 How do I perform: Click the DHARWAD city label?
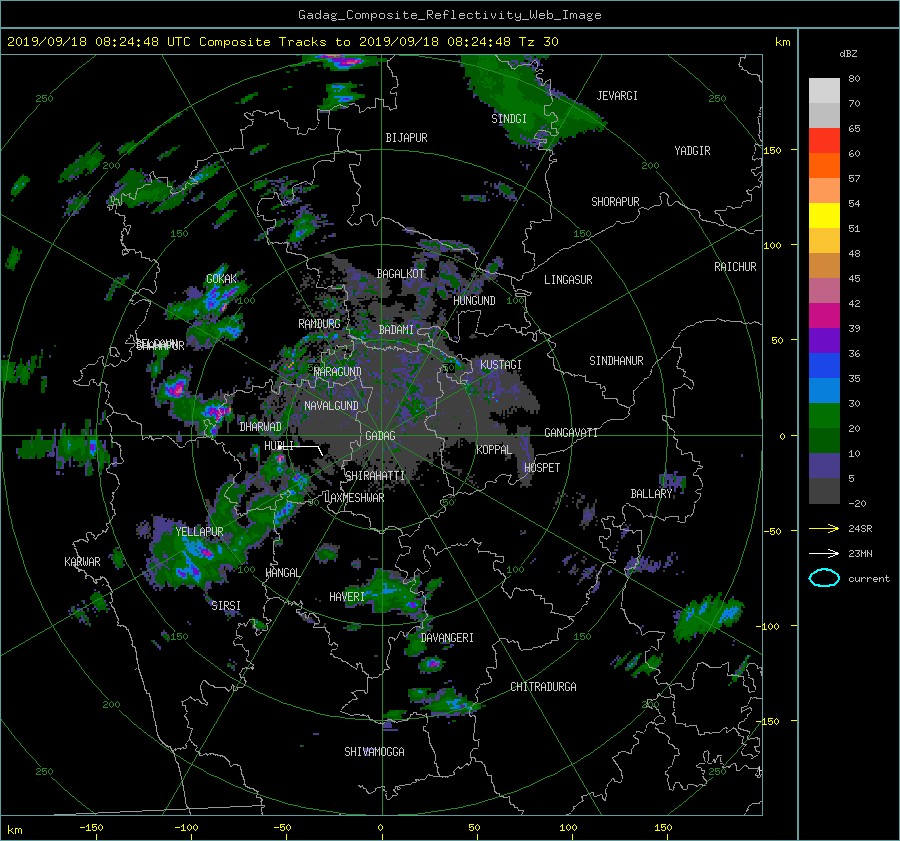click(x=261, y=427)
